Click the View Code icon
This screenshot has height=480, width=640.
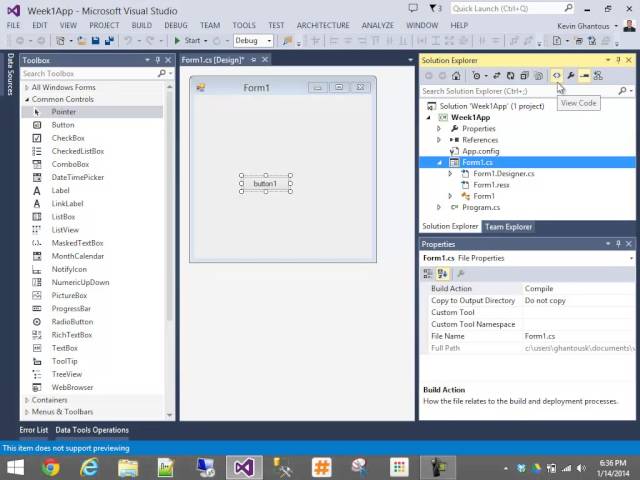[x=556, y=76]
